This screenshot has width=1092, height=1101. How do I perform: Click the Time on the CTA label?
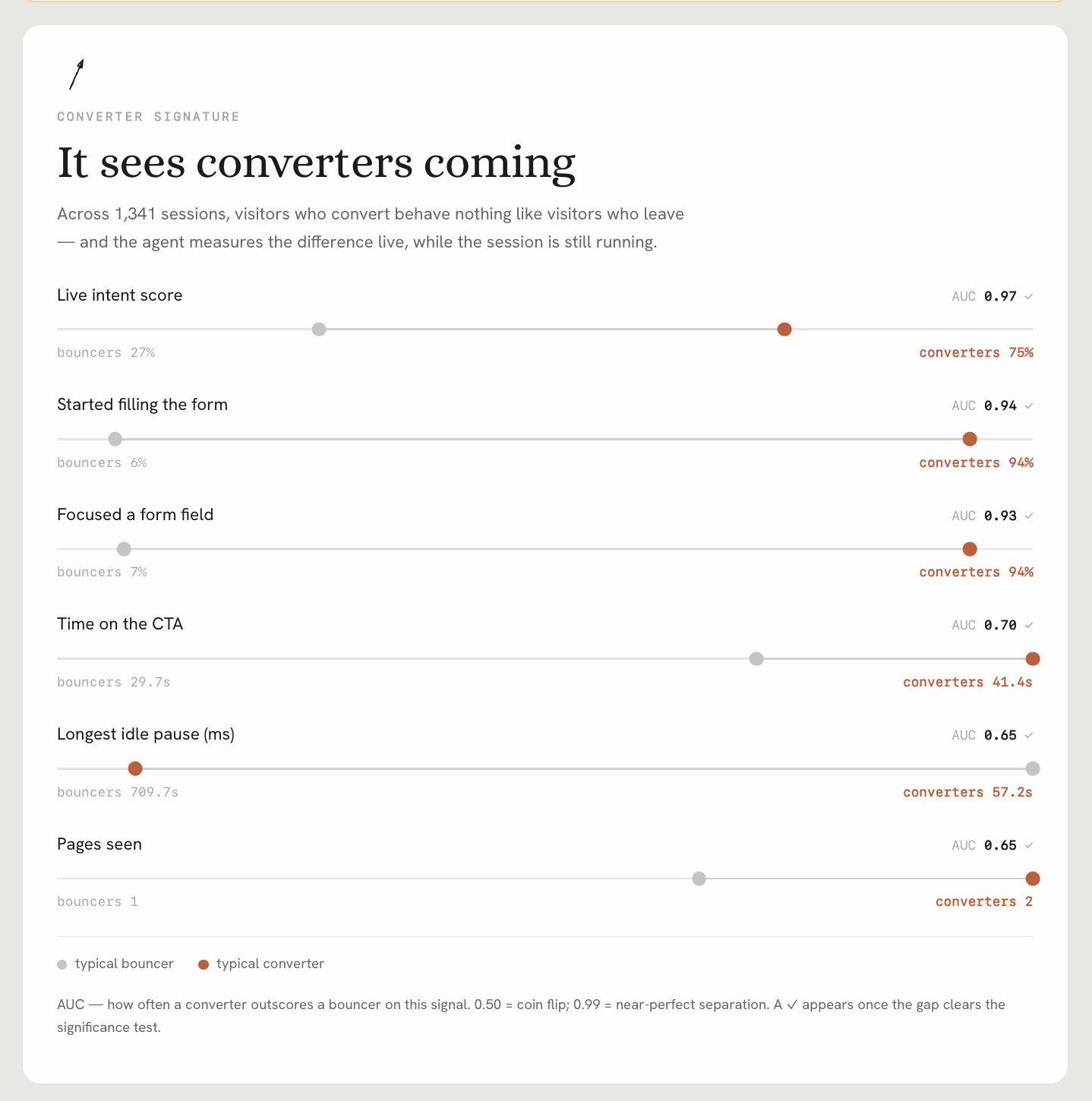(x=120, y=624)
